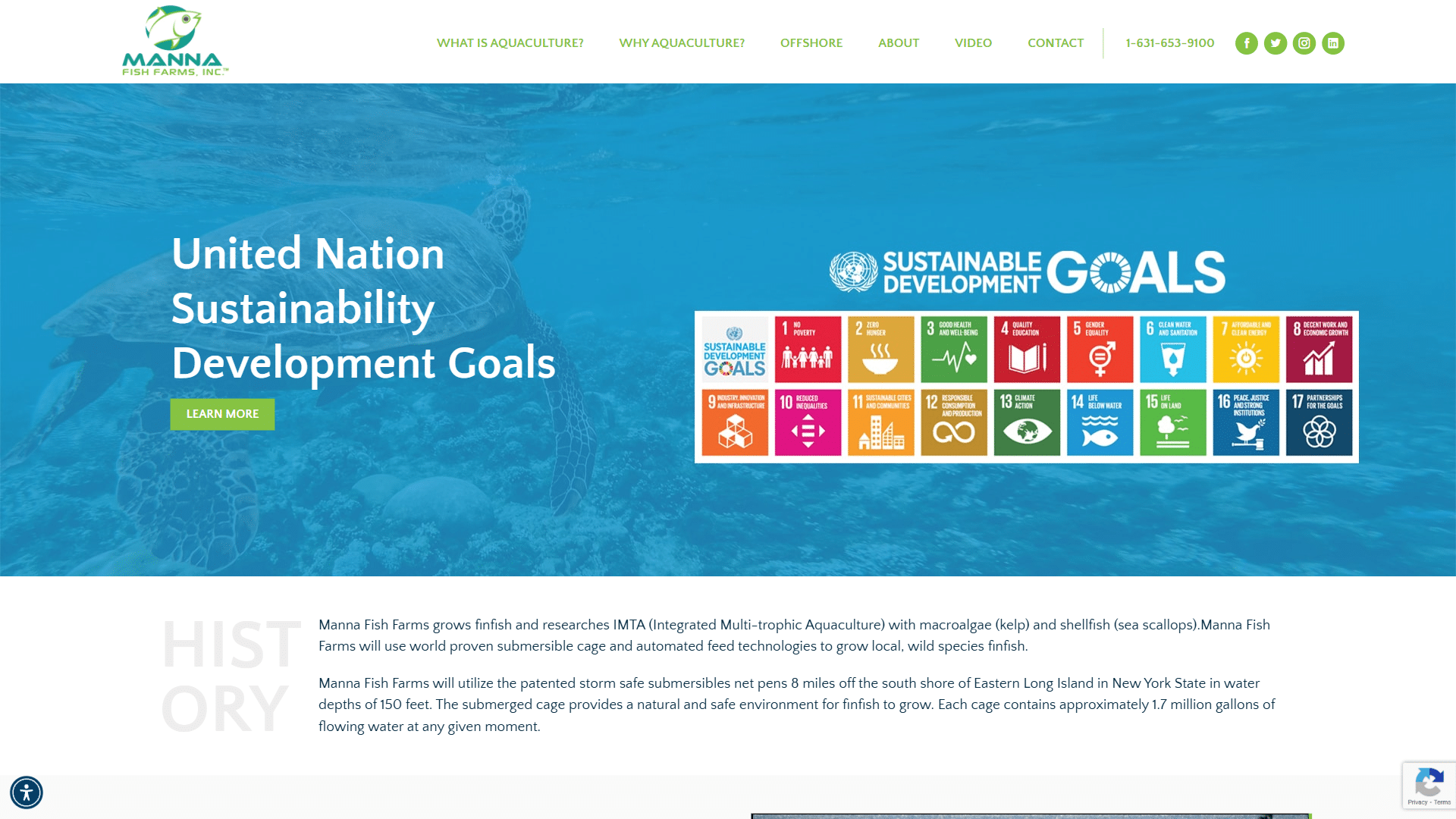
Task: Call the 1-631-653-9100 phone link
Action: coord(1169,43)
